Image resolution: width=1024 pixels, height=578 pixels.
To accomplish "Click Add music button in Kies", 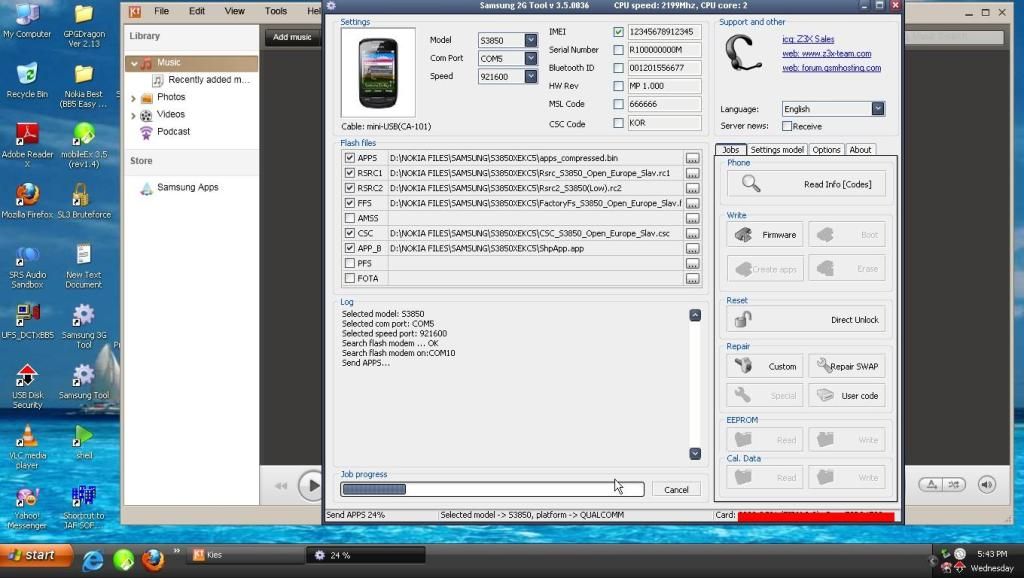I will click(292, 37).
